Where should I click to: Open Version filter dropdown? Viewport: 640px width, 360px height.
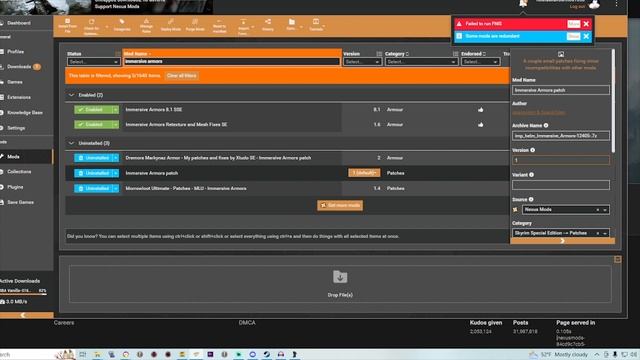[x=362, y=62]
